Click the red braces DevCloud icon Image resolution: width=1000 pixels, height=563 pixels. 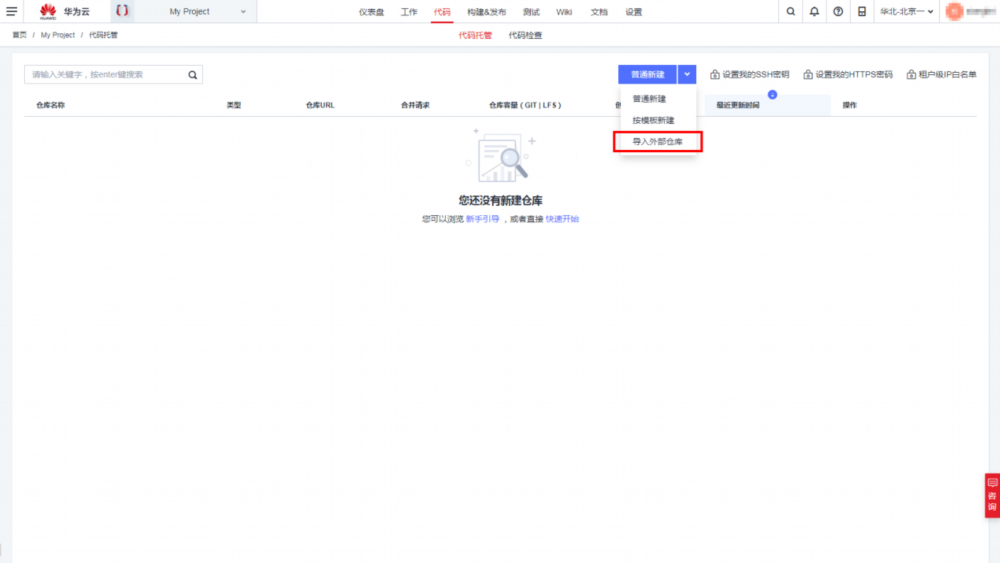(122, 11)
